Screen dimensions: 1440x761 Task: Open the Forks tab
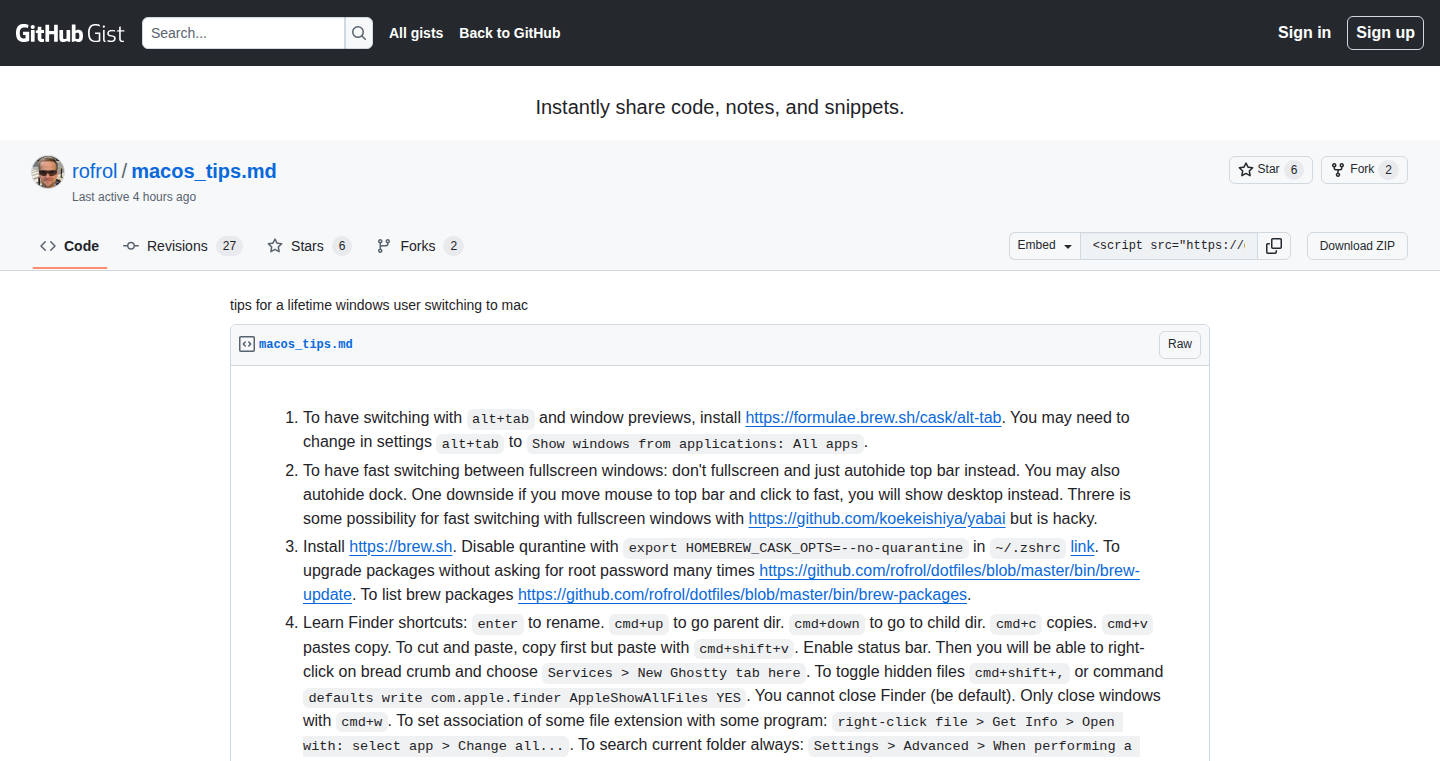419,246
